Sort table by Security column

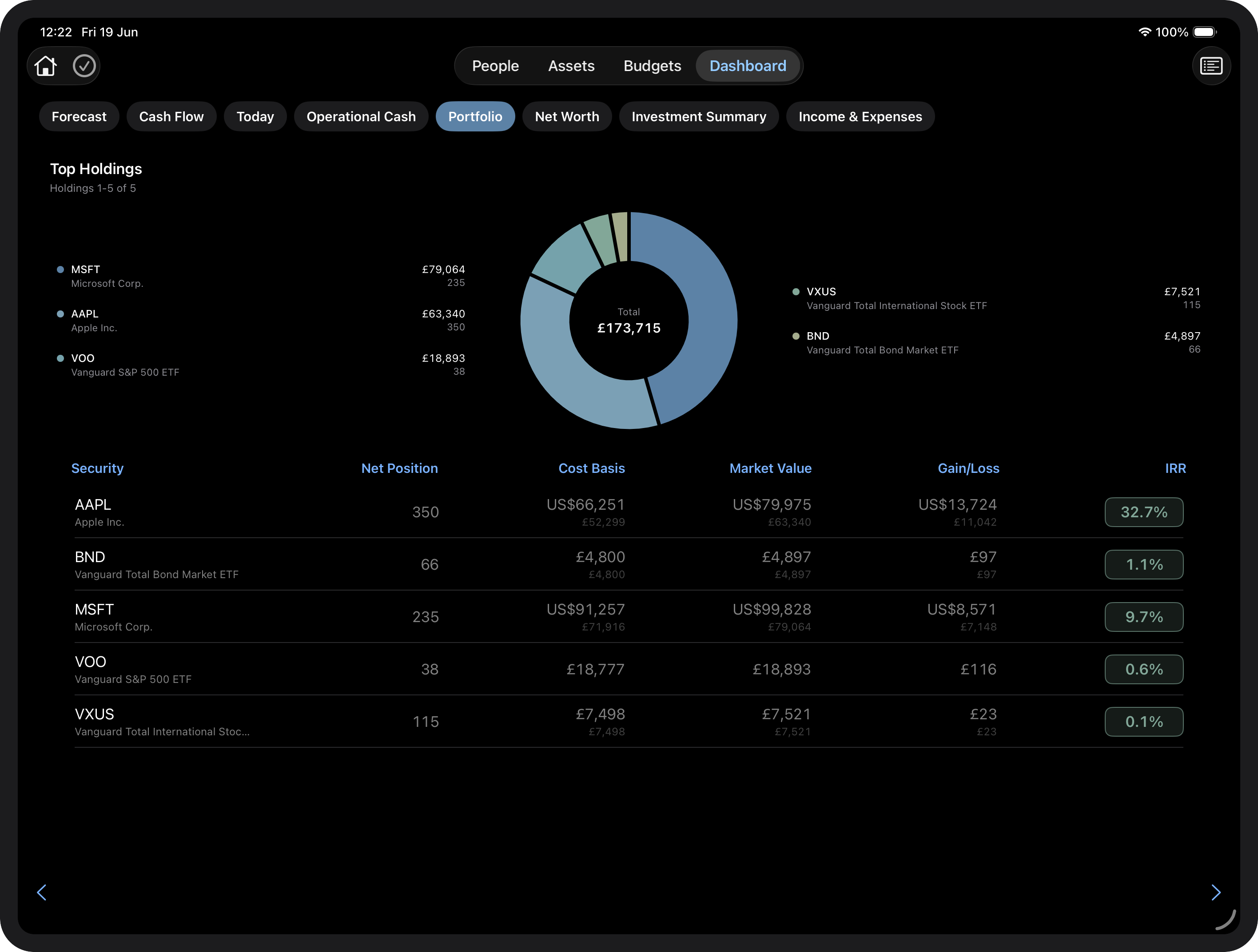click(97, 468)
